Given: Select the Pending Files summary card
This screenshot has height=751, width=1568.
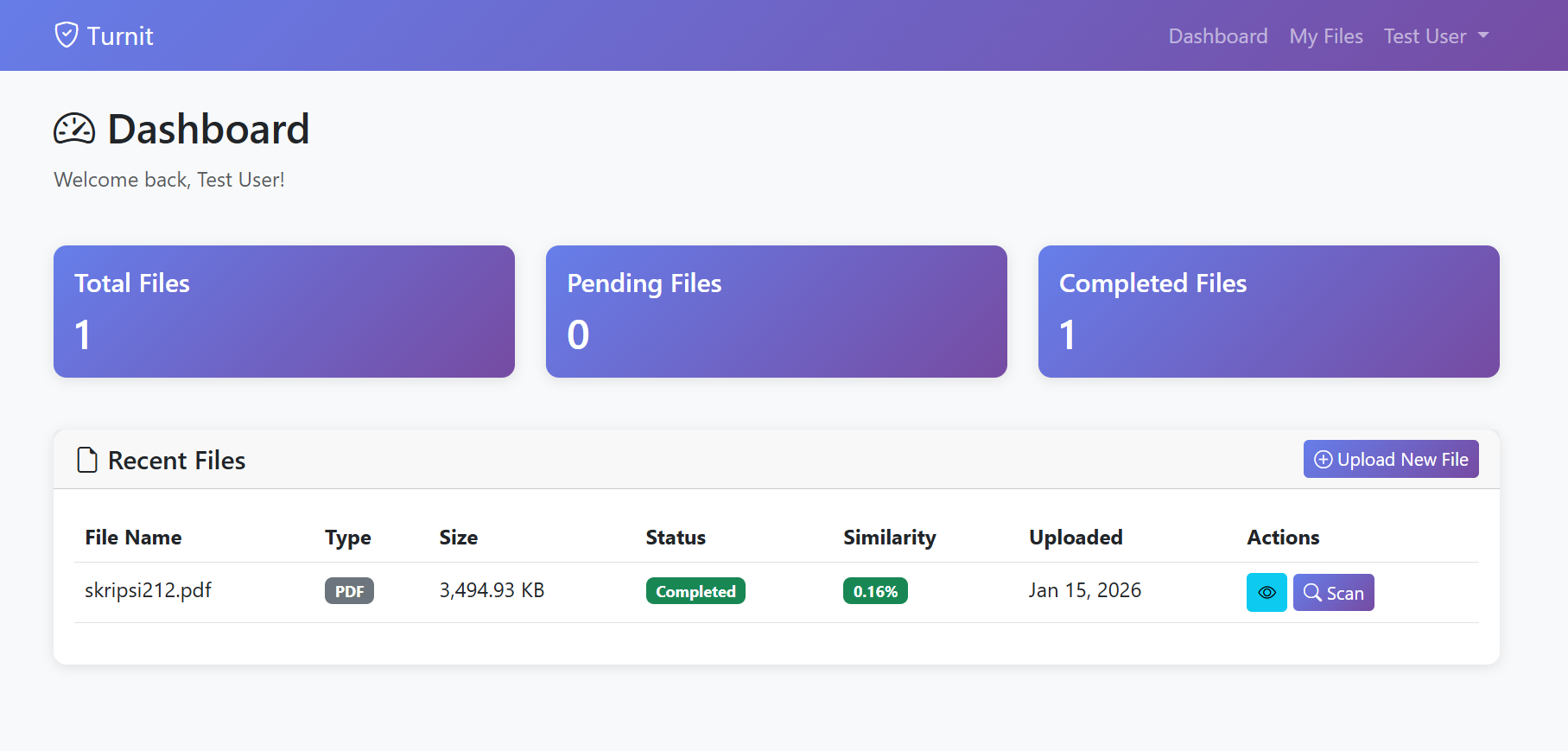Looking at the screenshot, I should tap(776, 311).
